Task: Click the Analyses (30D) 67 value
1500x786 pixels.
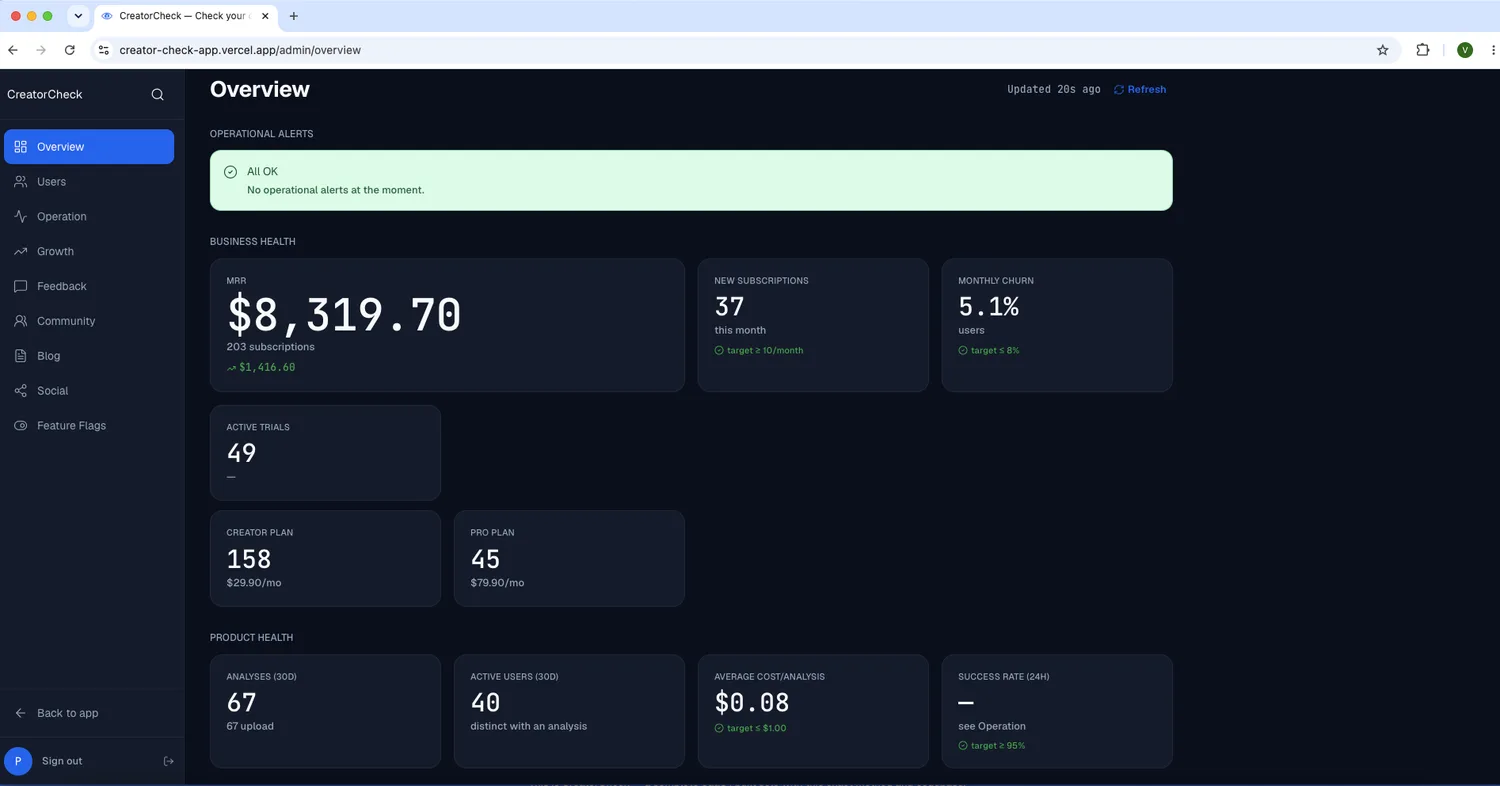Action: tap(242, 703)
